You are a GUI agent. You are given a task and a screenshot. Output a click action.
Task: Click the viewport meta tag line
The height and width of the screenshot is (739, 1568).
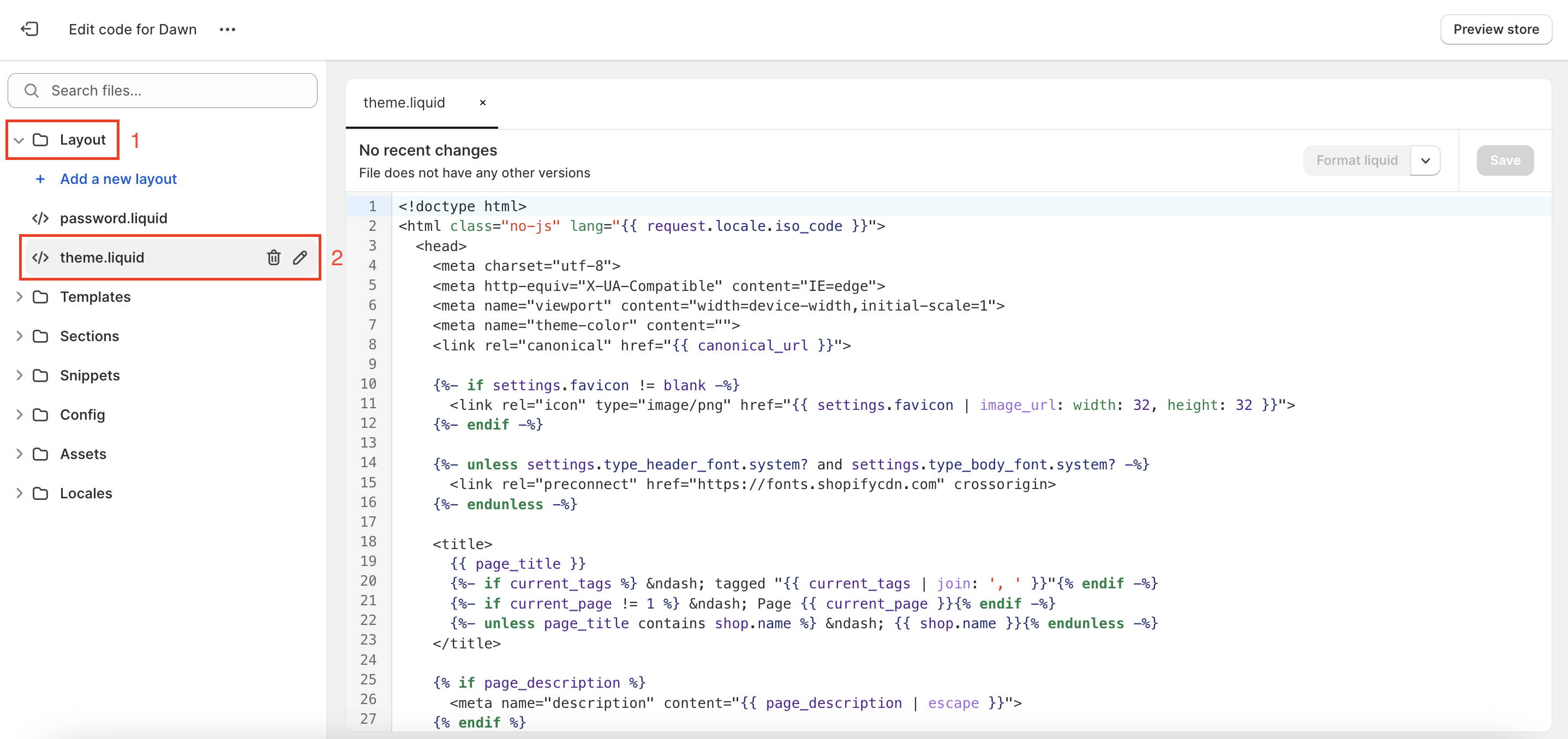(x=719, y=306)
